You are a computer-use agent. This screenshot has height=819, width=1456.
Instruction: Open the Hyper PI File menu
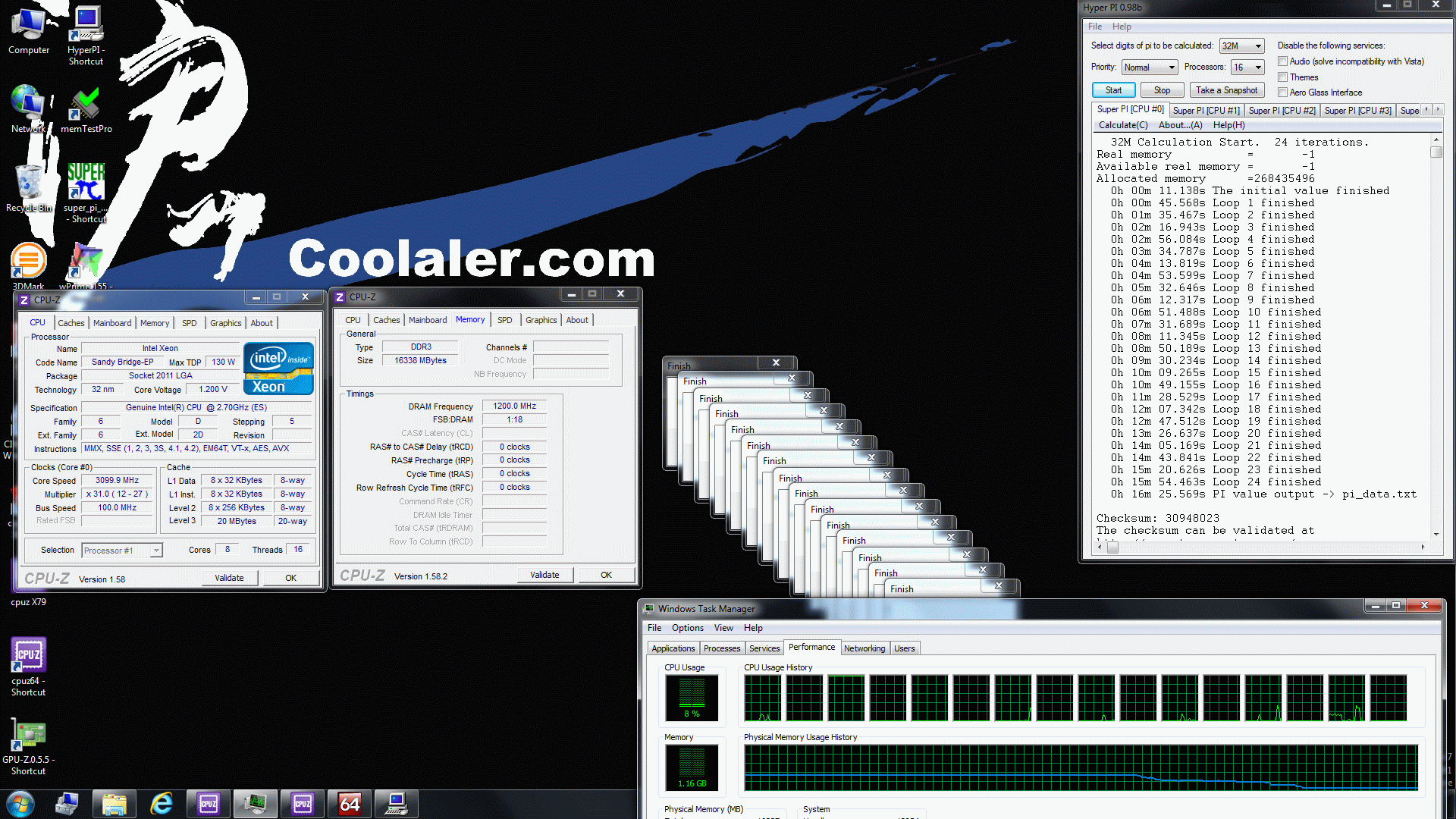click(x=1094, y=27)
